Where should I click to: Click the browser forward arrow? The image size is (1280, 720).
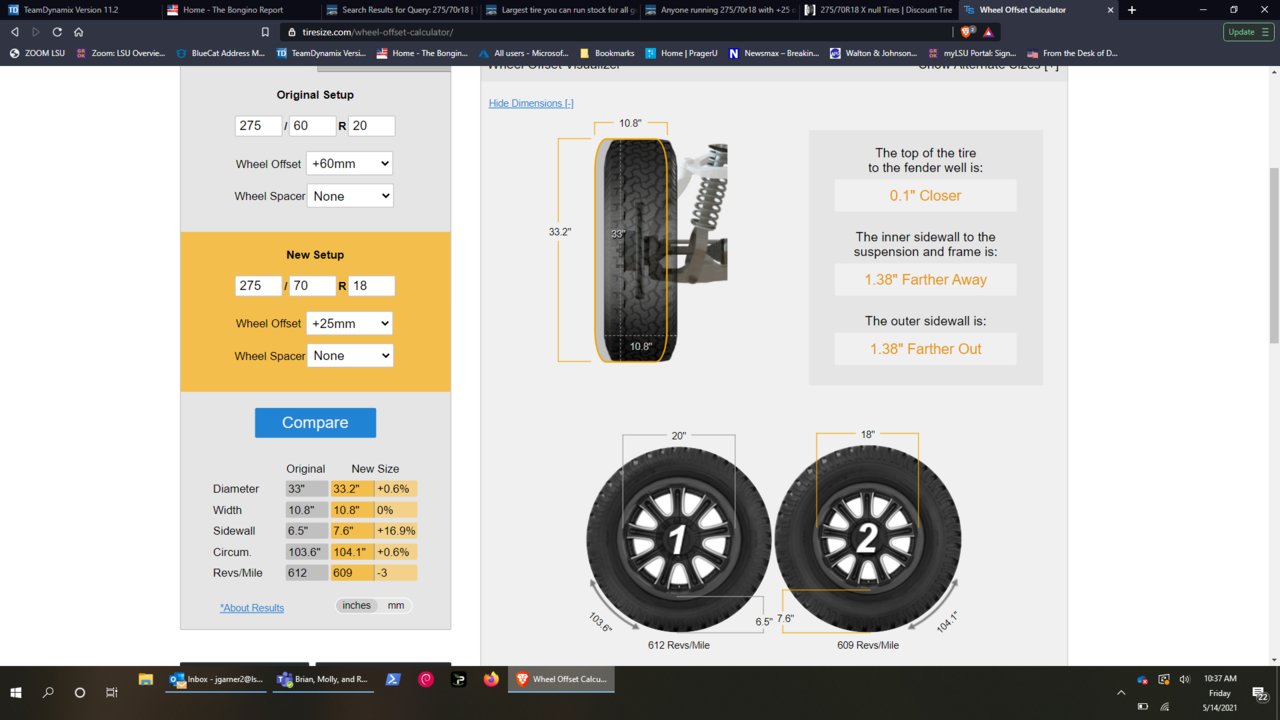(36, 32)
